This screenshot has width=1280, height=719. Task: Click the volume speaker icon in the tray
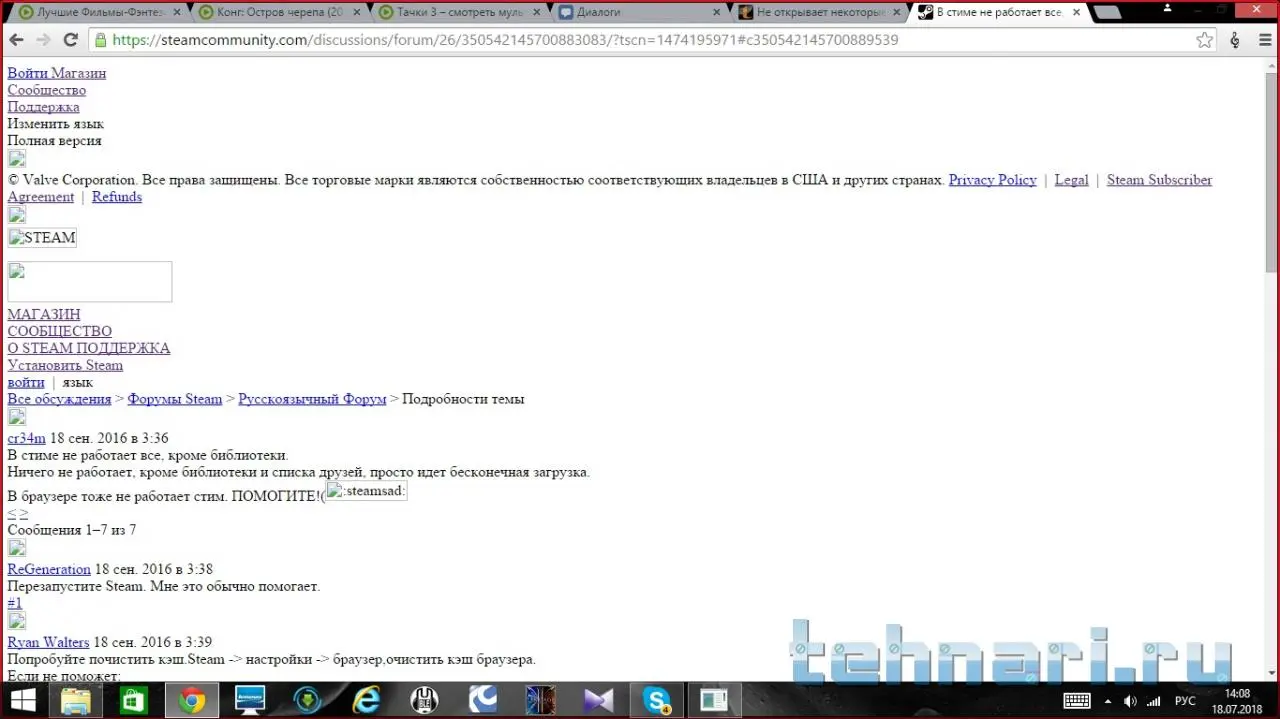coord(1130,700)
